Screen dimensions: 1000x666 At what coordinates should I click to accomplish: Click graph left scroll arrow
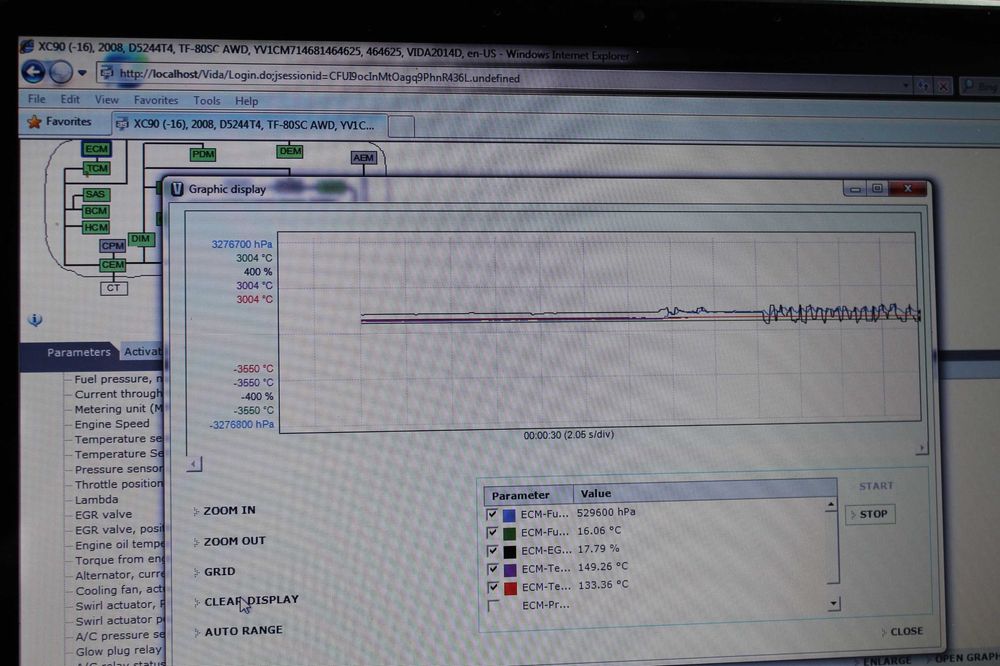click(x=195, y=464)
